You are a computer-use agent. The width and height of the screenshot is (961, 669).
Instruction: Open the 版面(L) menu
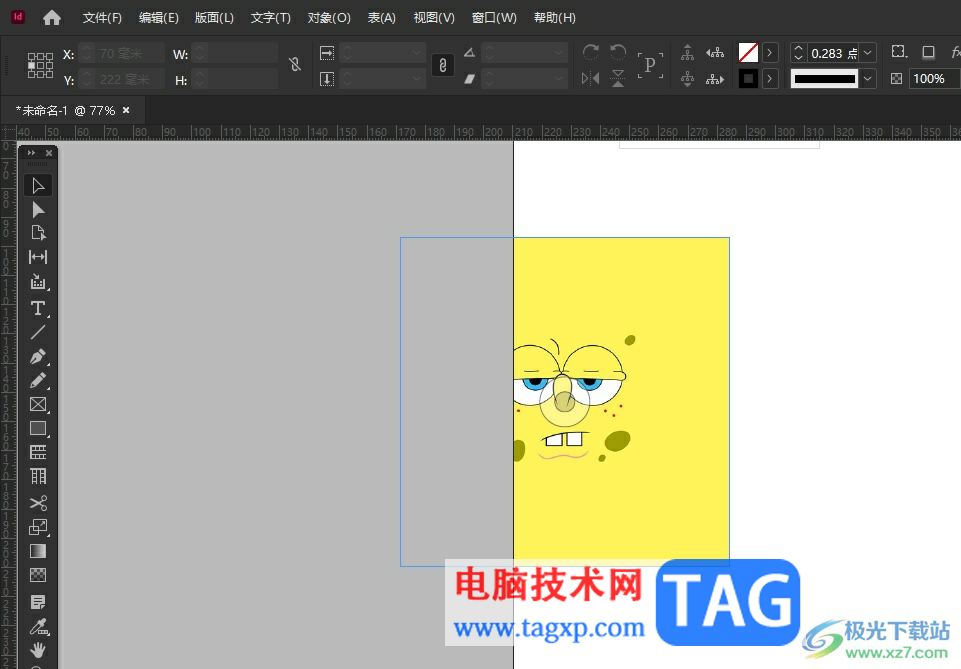tap(215, 18)
